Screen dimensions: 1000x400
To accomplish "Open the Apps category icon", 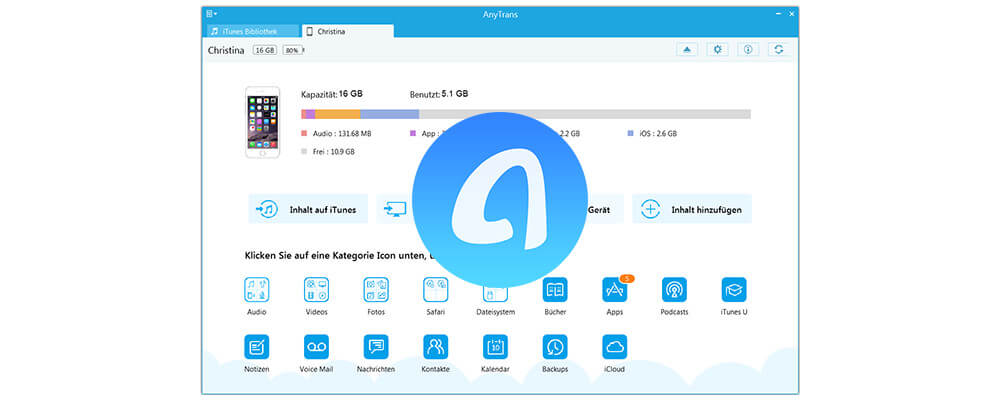I will coord(615,290).
